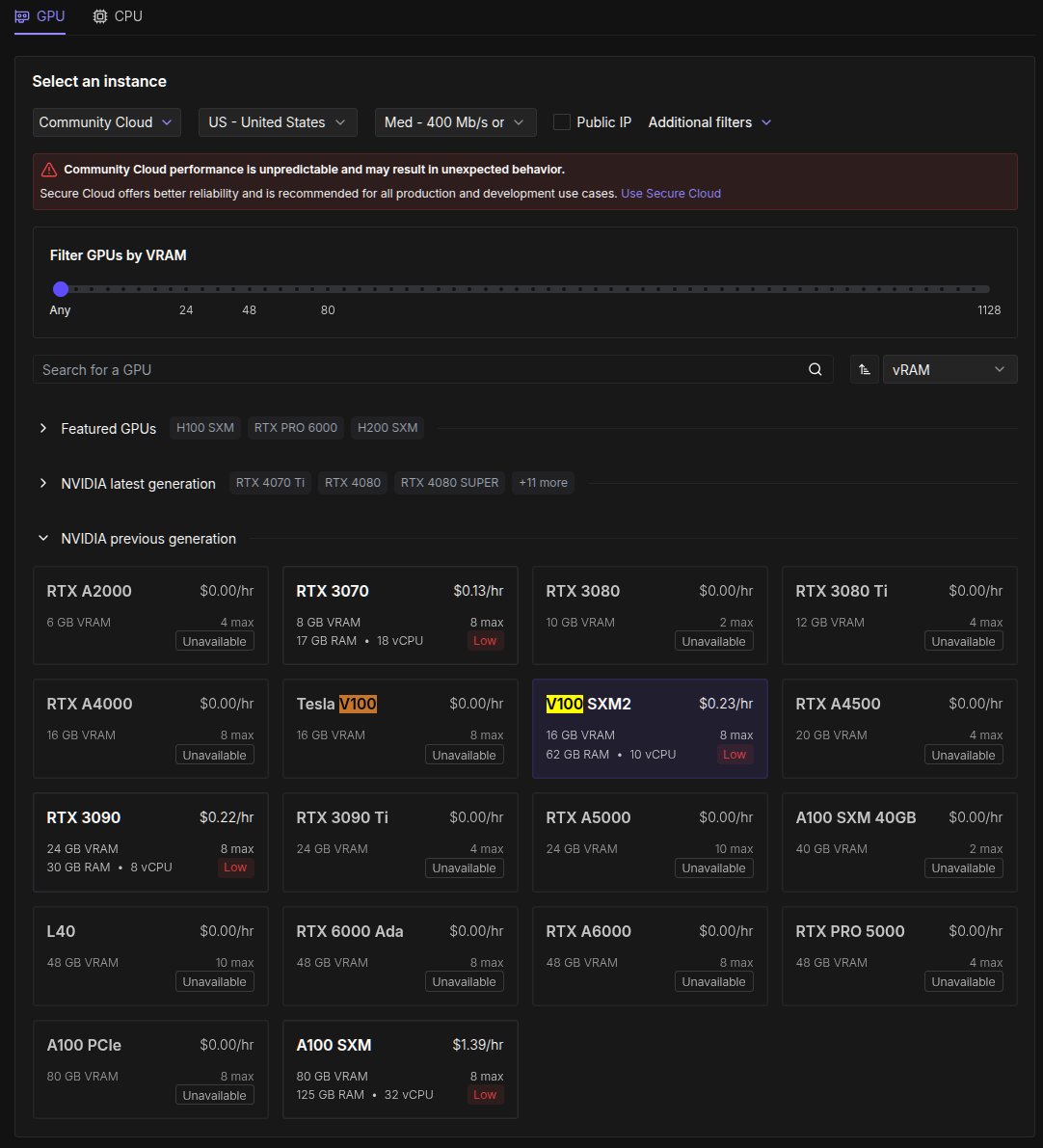Click the $0.23/hr price text
This screenshot has width=1043, height=1148.
(726, 704)
